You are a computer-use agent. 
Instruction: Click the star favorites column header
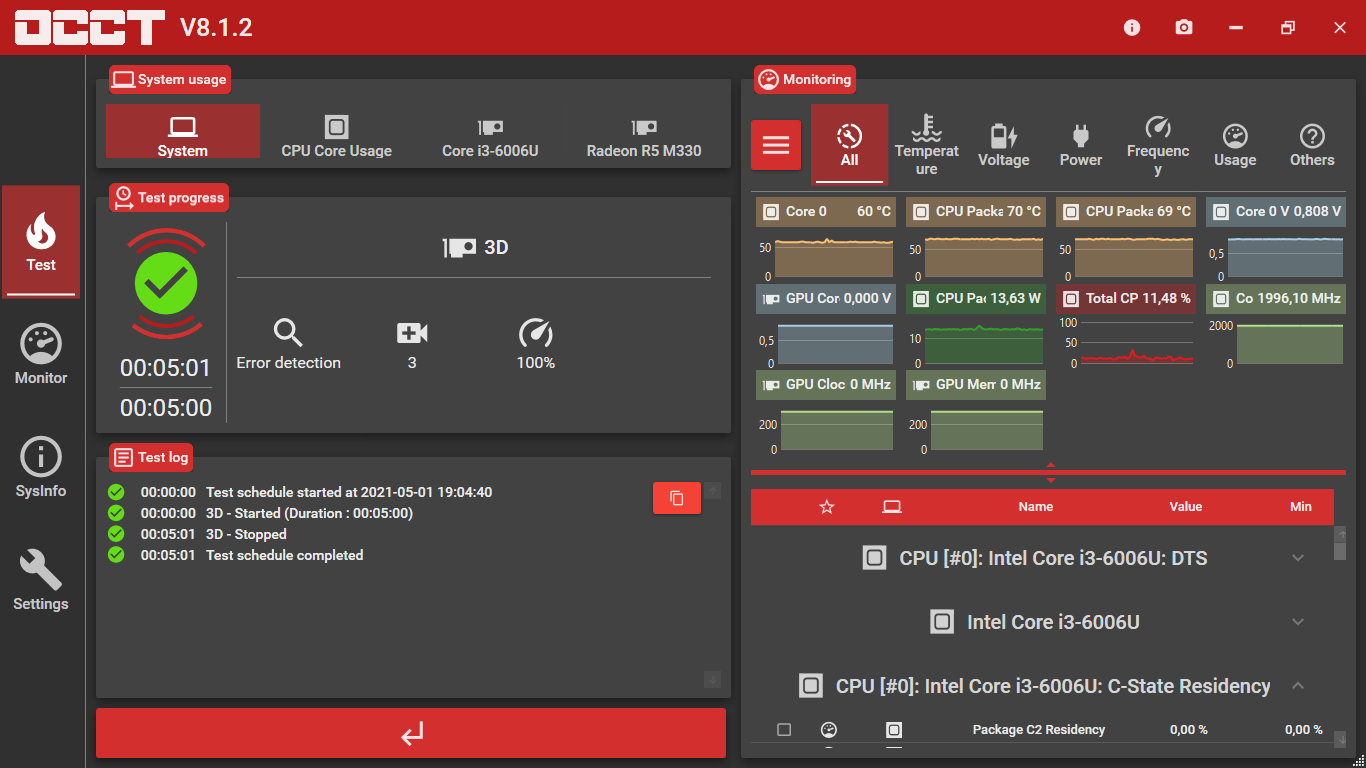click(x=827, y=507)
